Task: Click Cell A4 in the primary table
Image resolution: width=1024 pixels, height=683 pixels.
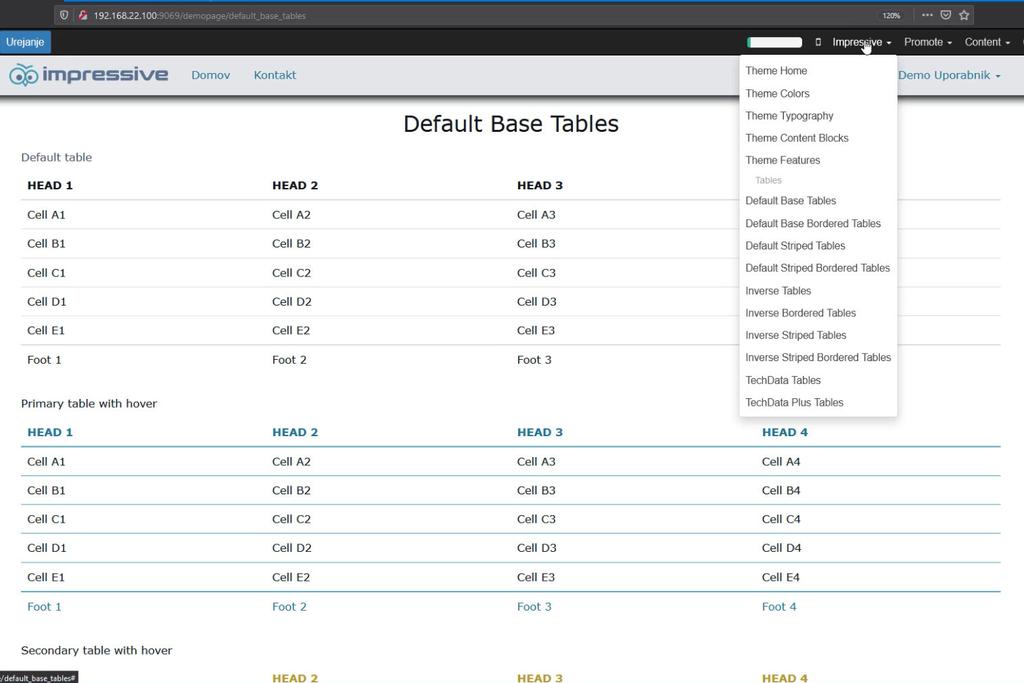Action: 780,462
